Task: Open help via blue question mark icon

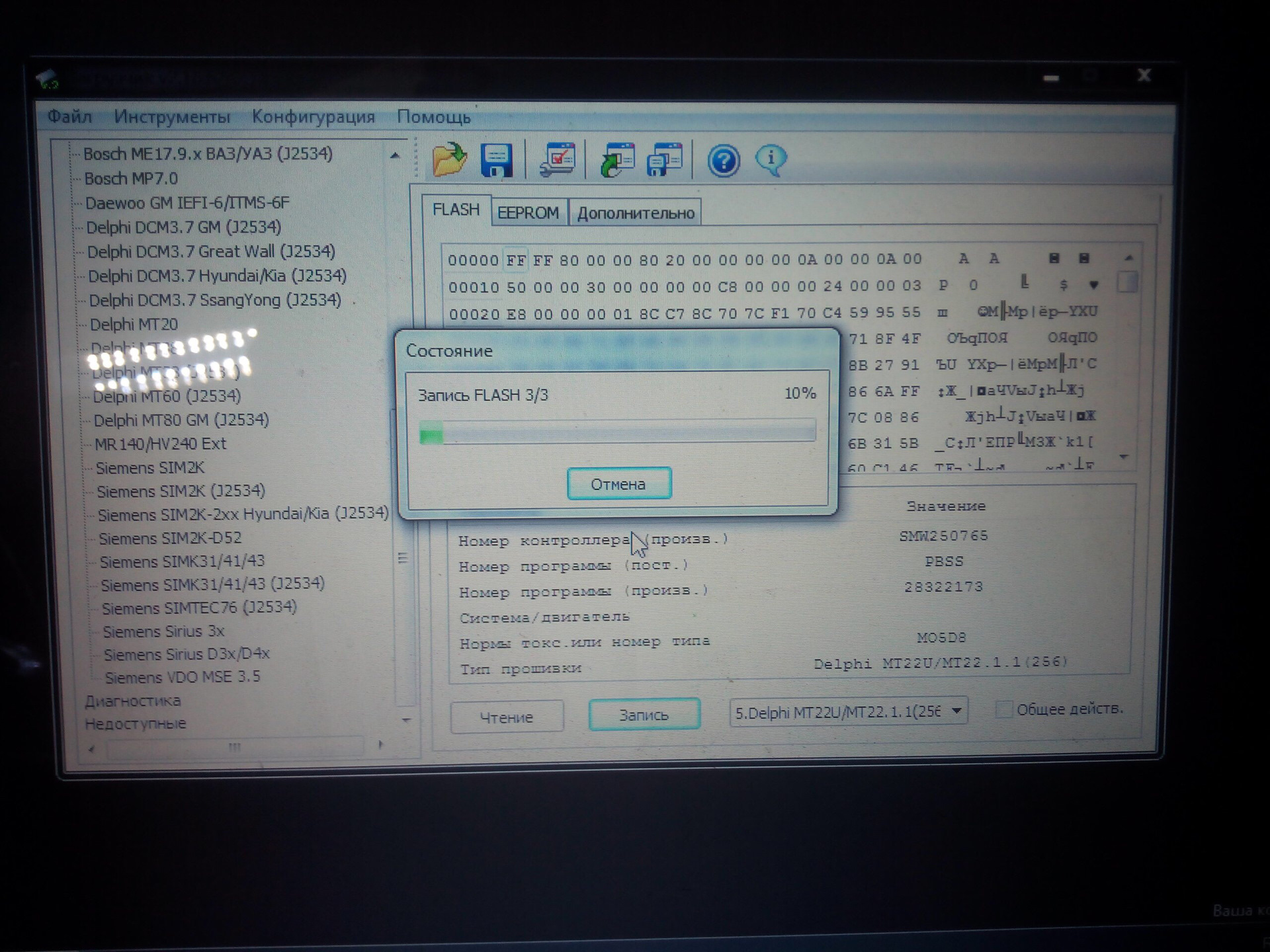Action: coord(723,161)
